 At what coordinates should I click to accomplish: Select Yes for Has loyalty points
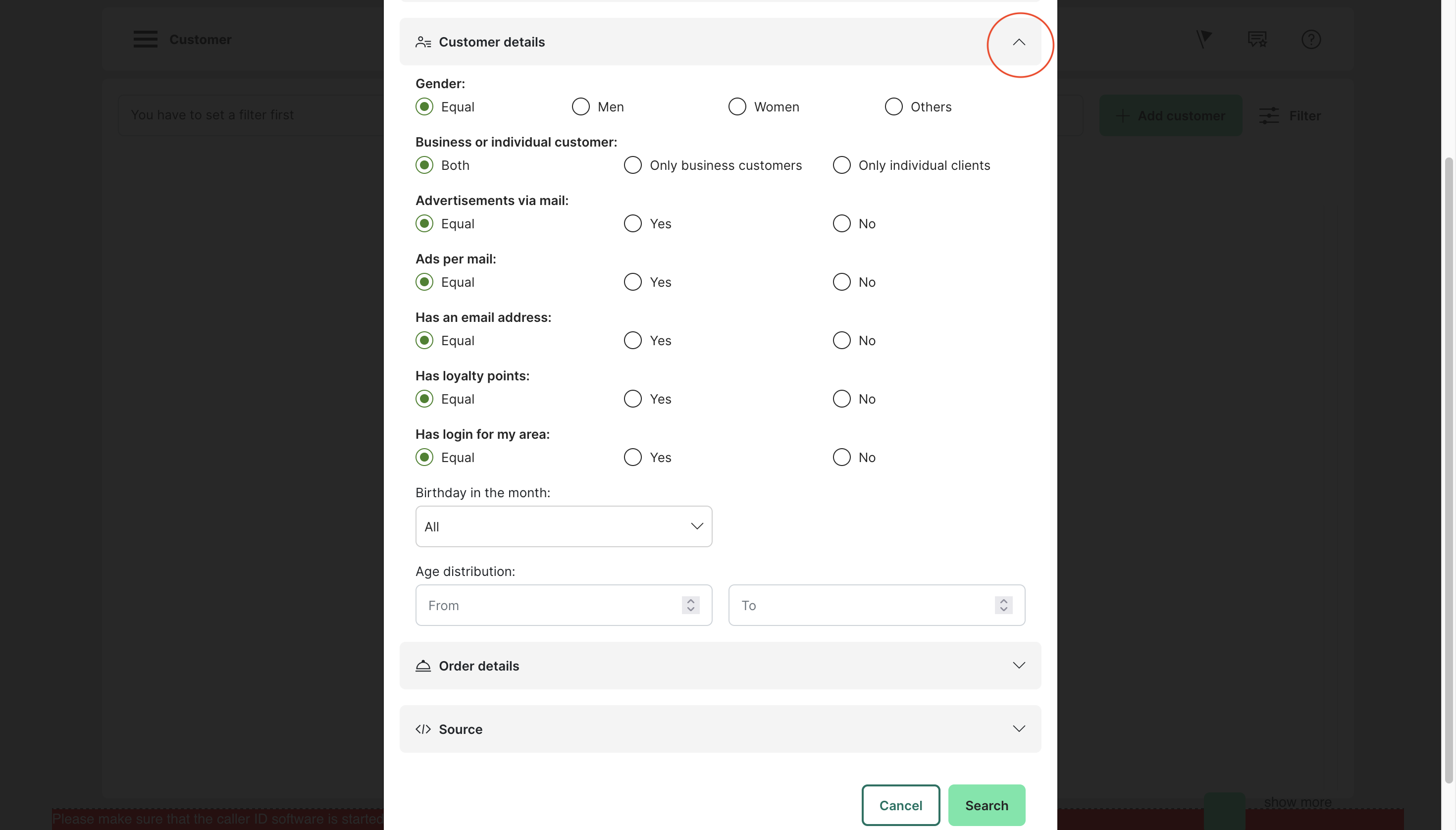click(633, 399)
